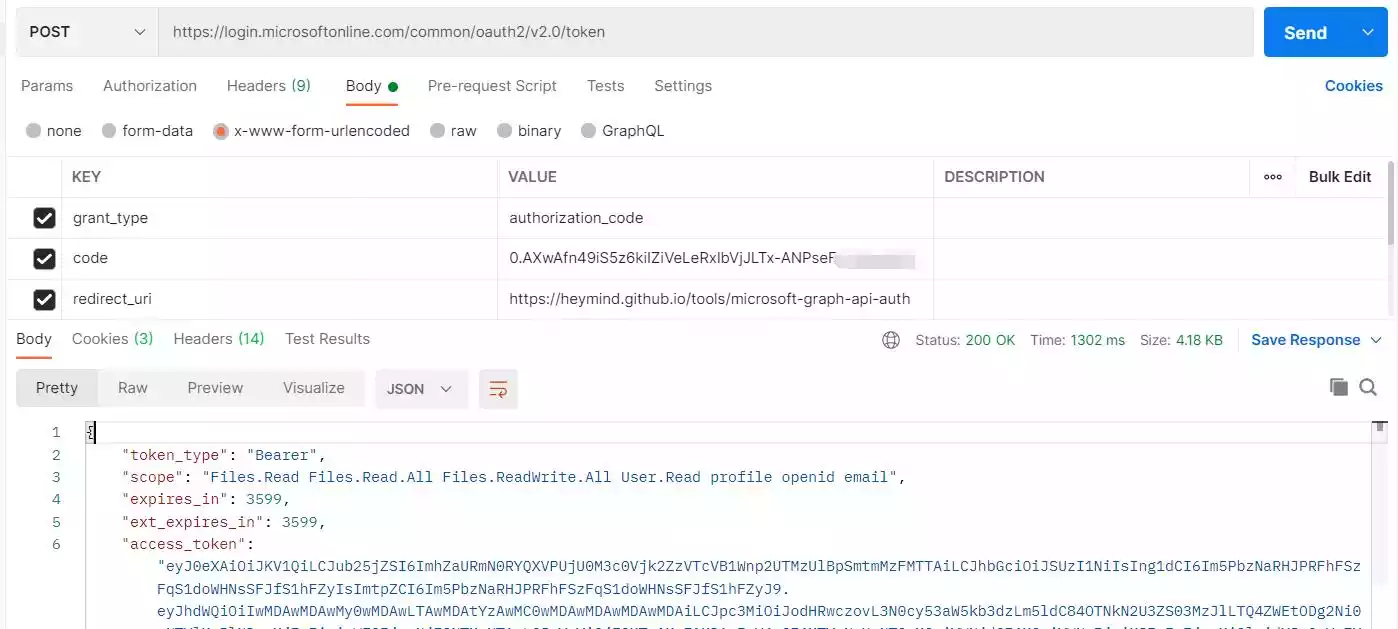Open the Cookies link
The height and width of the screenshot is (629, 1398).
coord(1353,86)
